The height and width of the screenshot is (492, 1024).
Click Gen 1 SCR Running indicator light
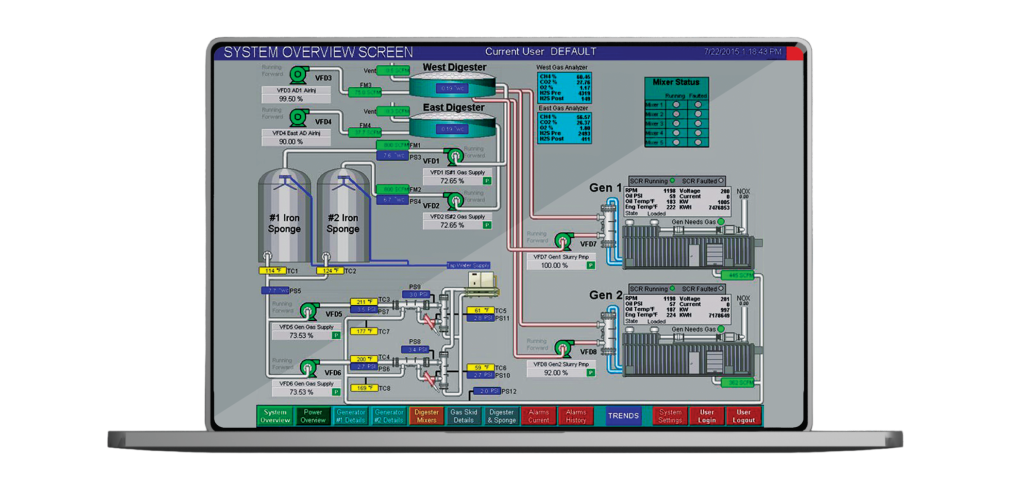(x=672, y=180)
